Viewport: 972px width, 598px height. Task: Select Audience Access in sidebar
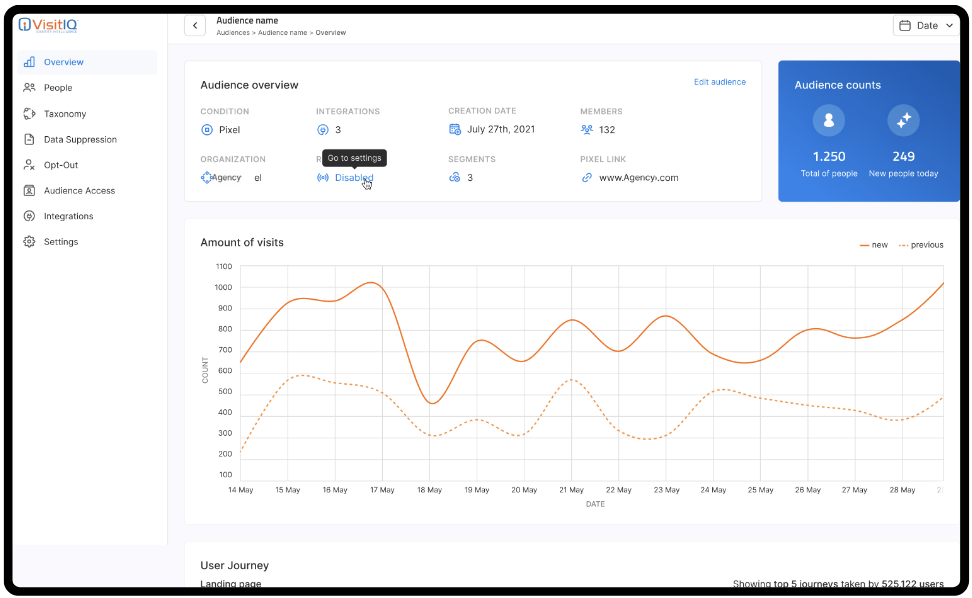(x=79, y=191)
